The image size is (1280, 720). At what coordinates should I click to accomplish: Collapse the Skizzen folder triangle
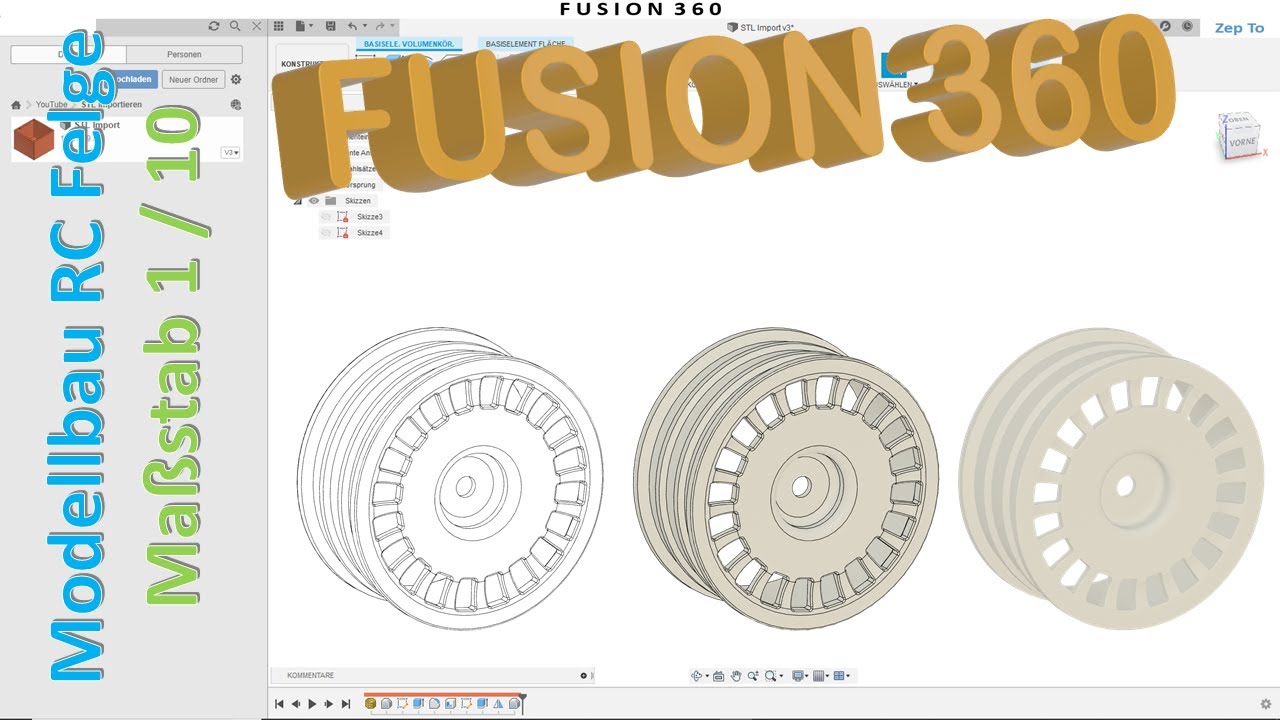click(297, 201)
